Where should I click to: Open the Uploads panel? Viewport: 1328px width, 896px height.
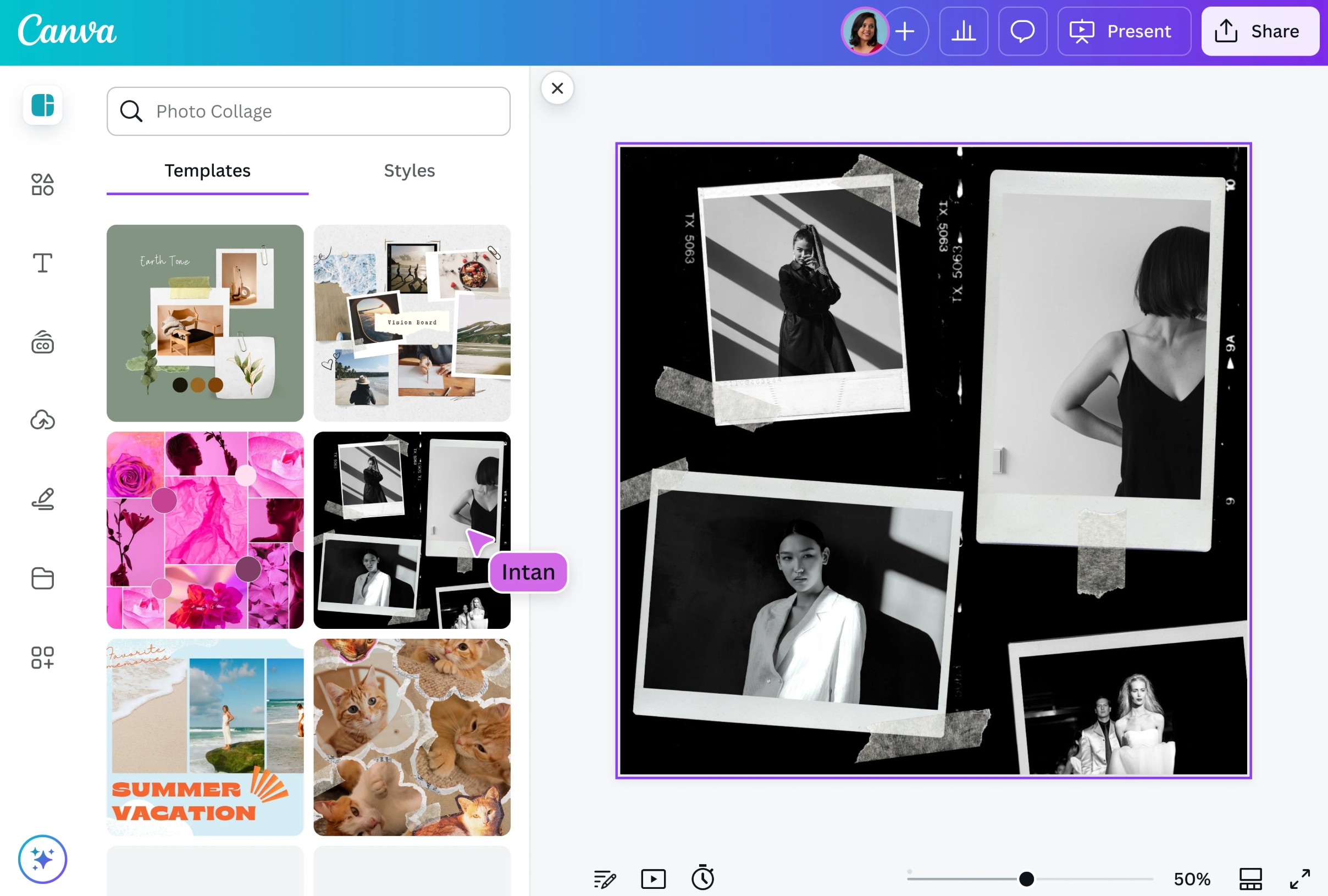pyautogui.click(x=42, y=421)
